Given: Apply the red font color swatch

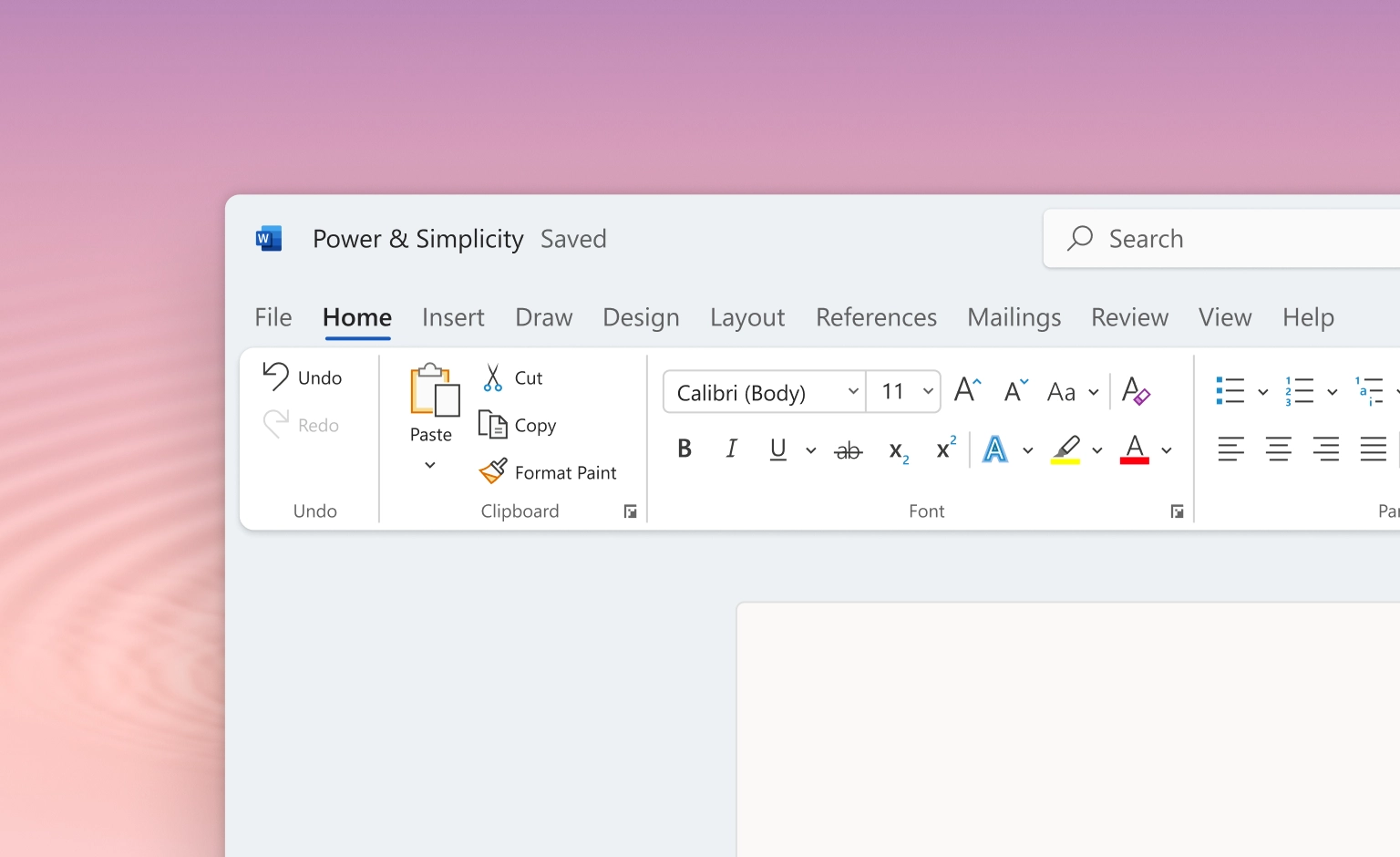Looking at the screenshot, I should click(x=1134, y=449).
